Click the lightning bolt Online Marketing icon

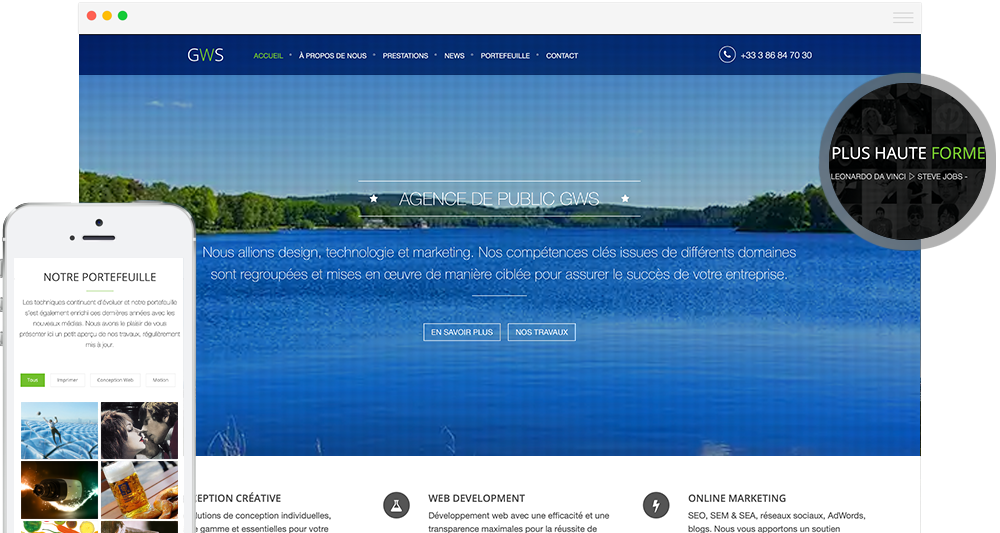[656, 504]
